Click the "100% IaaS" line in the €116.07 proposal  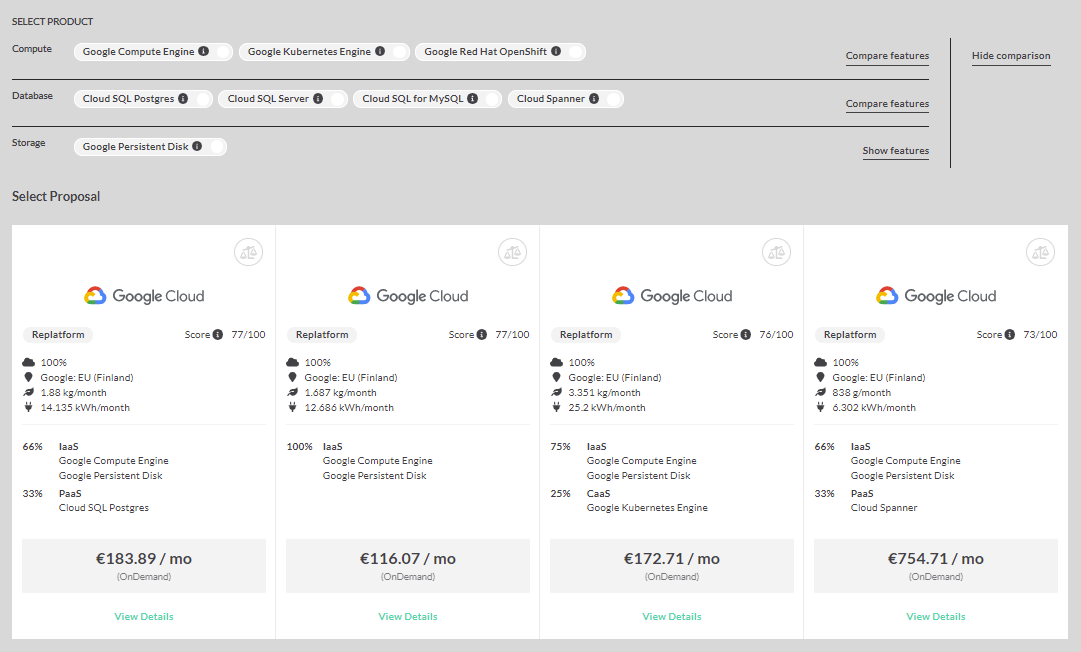click(x=314, y=447)
